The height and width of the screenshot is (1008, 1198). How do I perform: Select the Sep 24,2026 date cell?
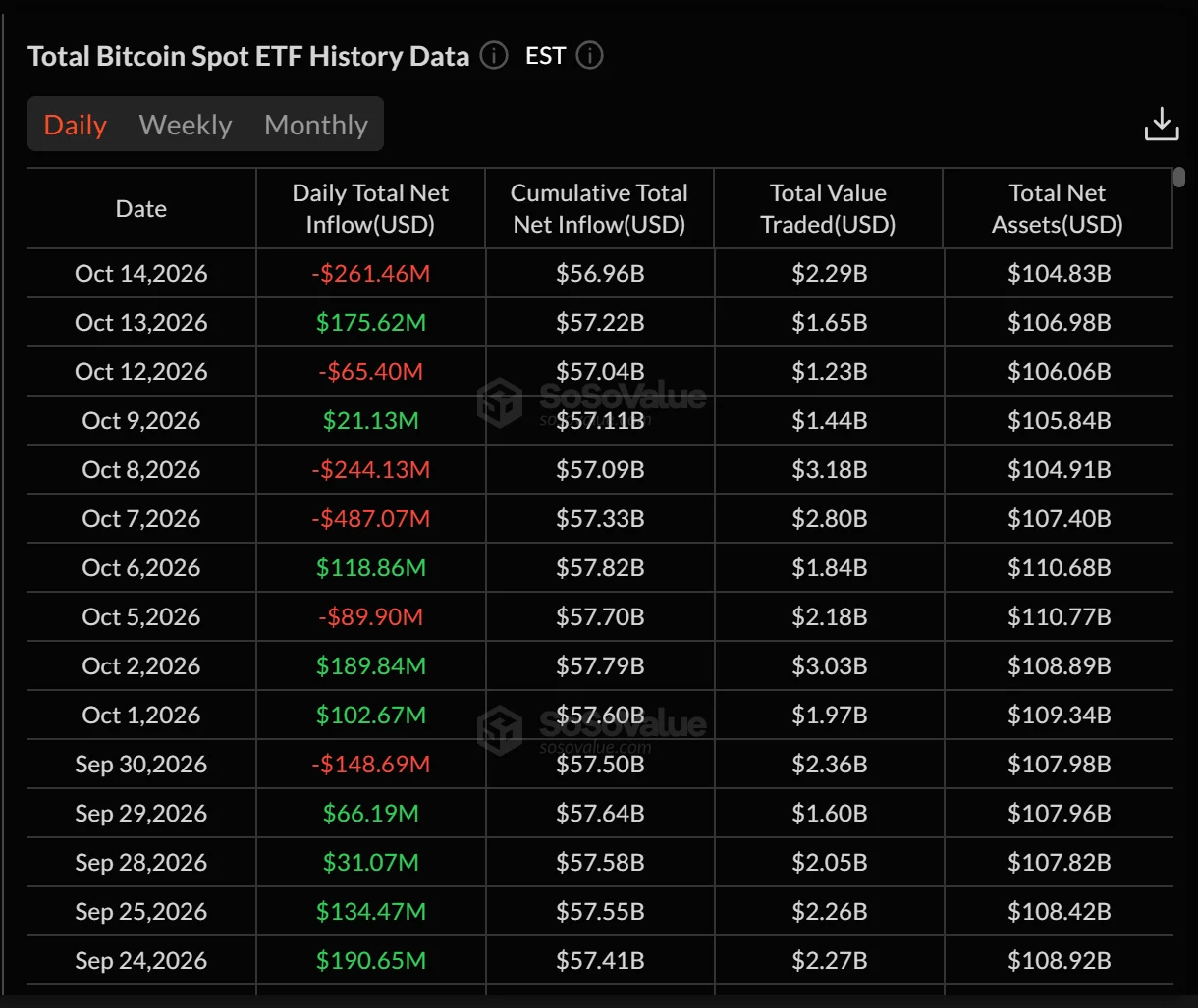(141, 960)
